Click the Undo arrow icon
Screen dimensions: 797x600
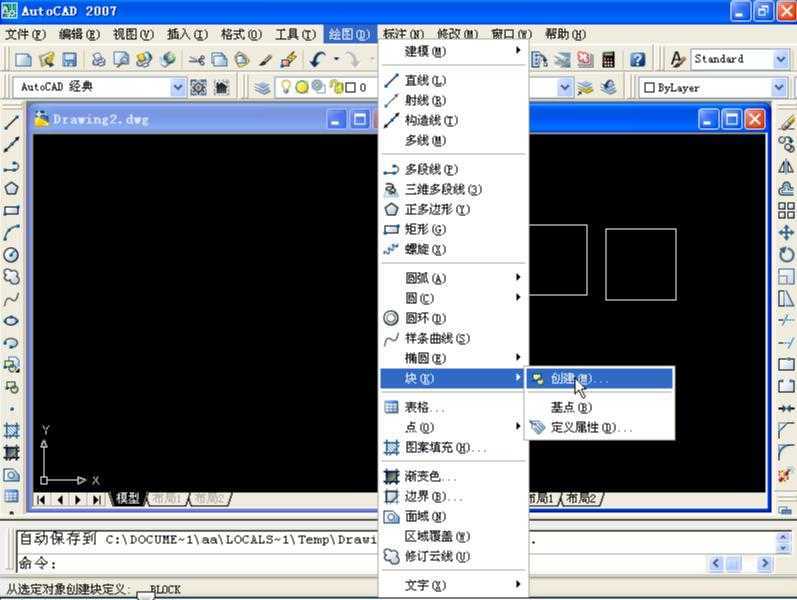pos(318,59)
